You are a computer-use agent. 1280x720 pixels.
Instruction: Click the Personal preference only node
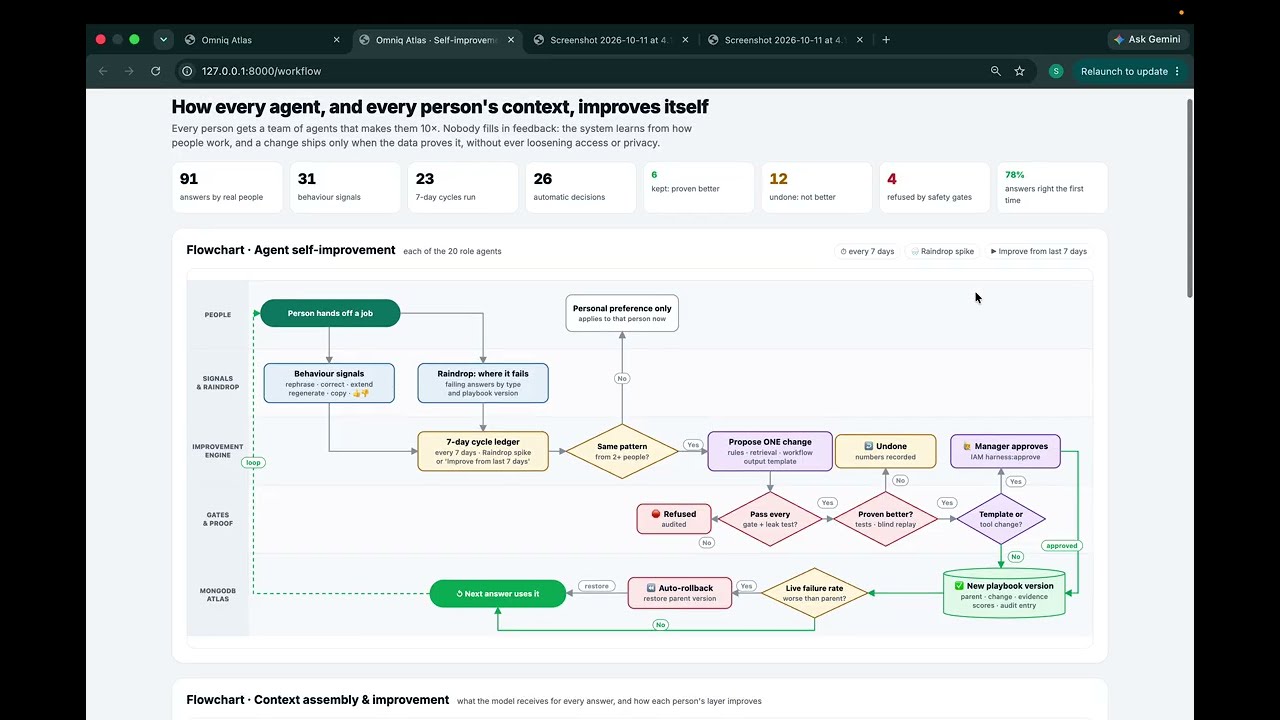pos(622,313)
